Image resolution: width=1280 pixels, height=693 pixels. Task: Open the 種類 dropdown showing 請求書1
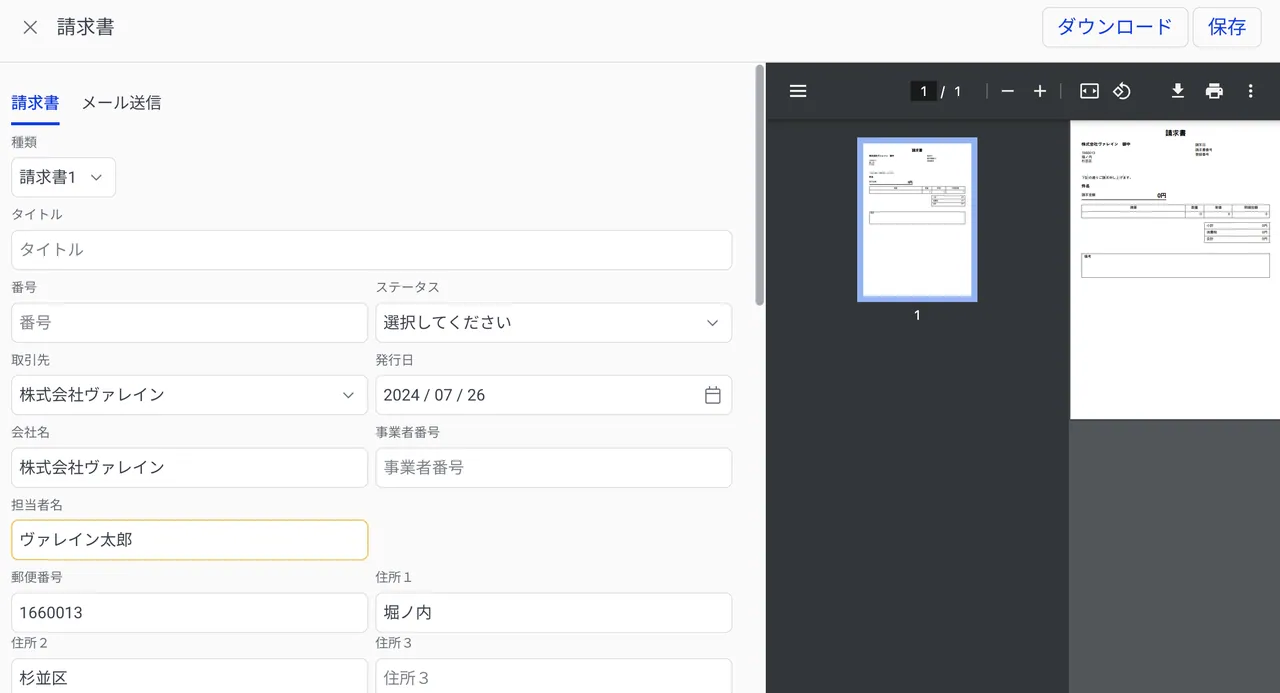(63, 177)
